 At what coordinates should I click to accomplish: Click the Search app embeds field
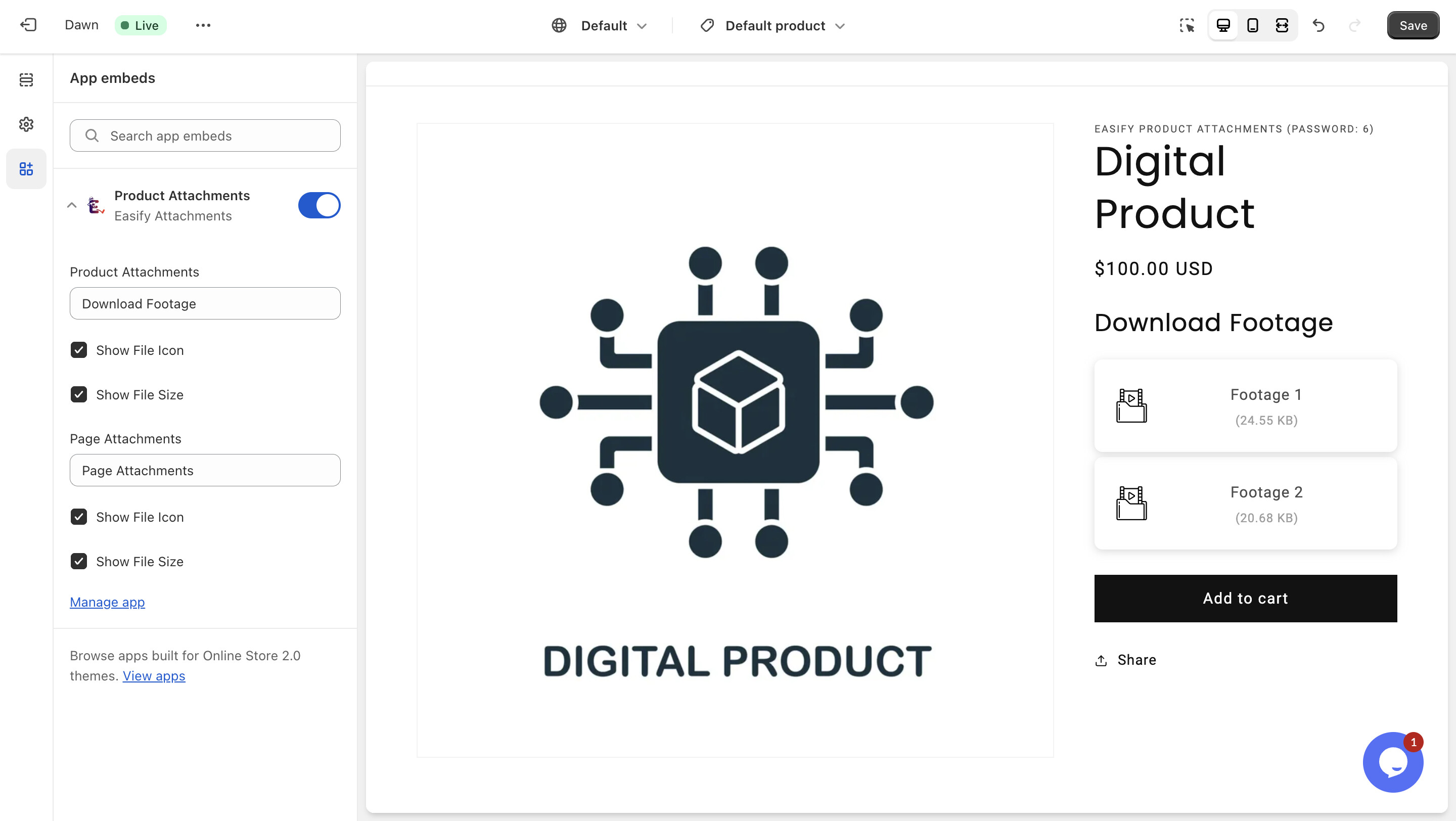pyautogui.click(x=205, y=135)
